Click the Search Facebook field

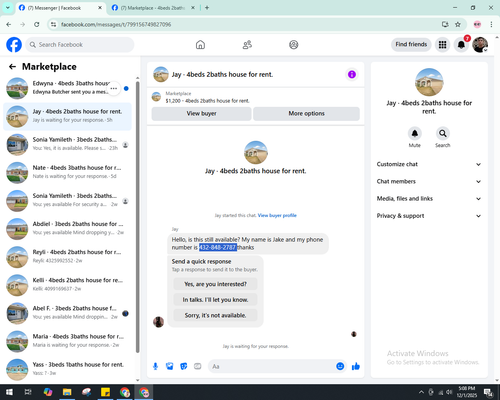(80, 45)
